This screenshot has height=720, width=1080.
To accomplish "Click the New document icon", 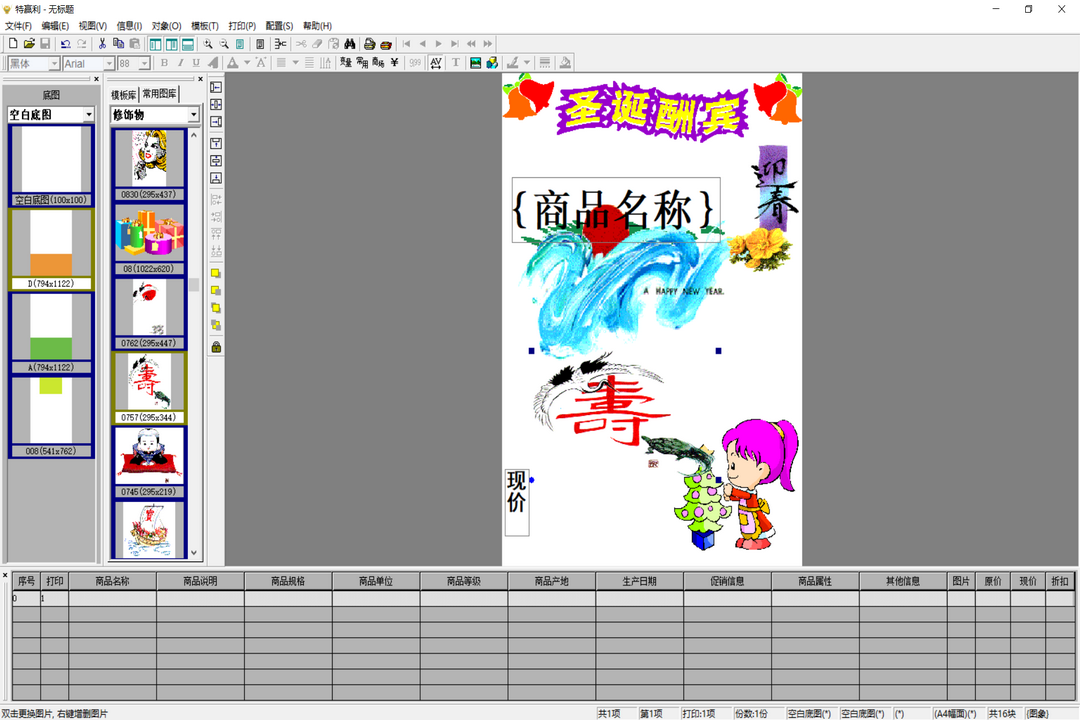I will [13, 44].
